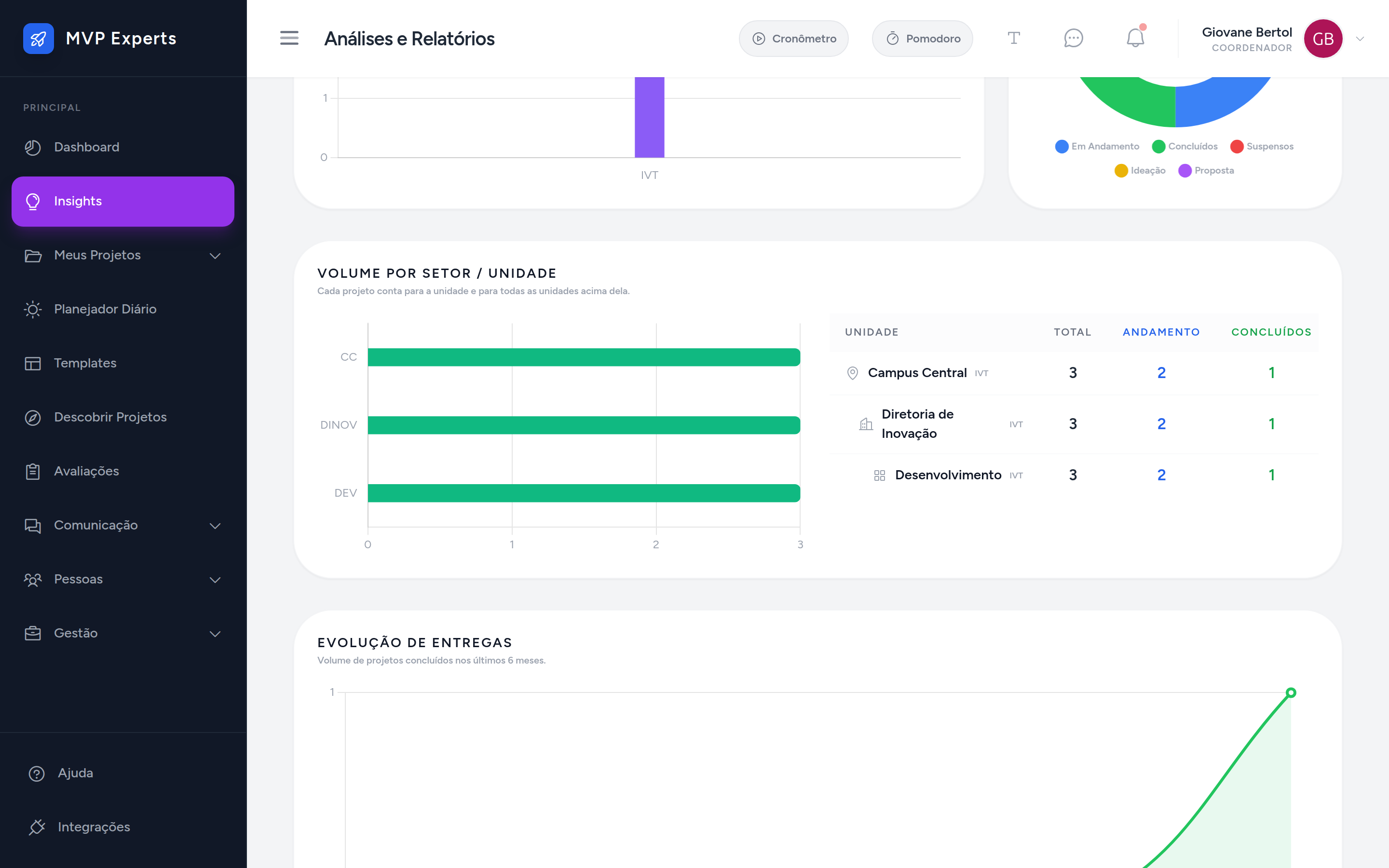Toggle Concluídos legend series
The width and height of the screenshot is (1389, 868).
[x=1185, y=147]
